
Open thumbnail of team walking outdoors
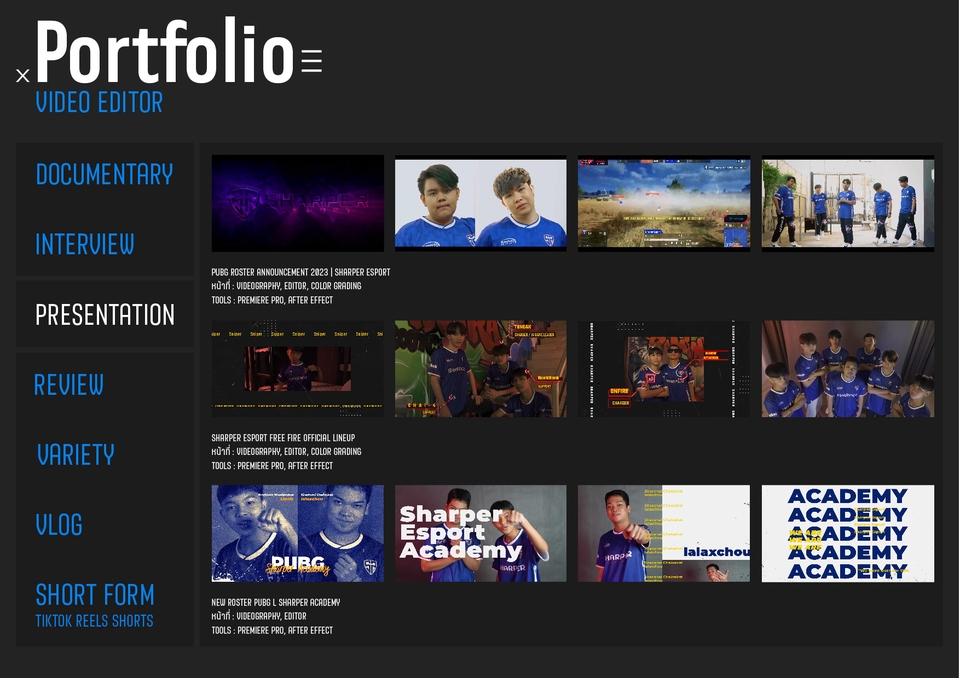848,203
